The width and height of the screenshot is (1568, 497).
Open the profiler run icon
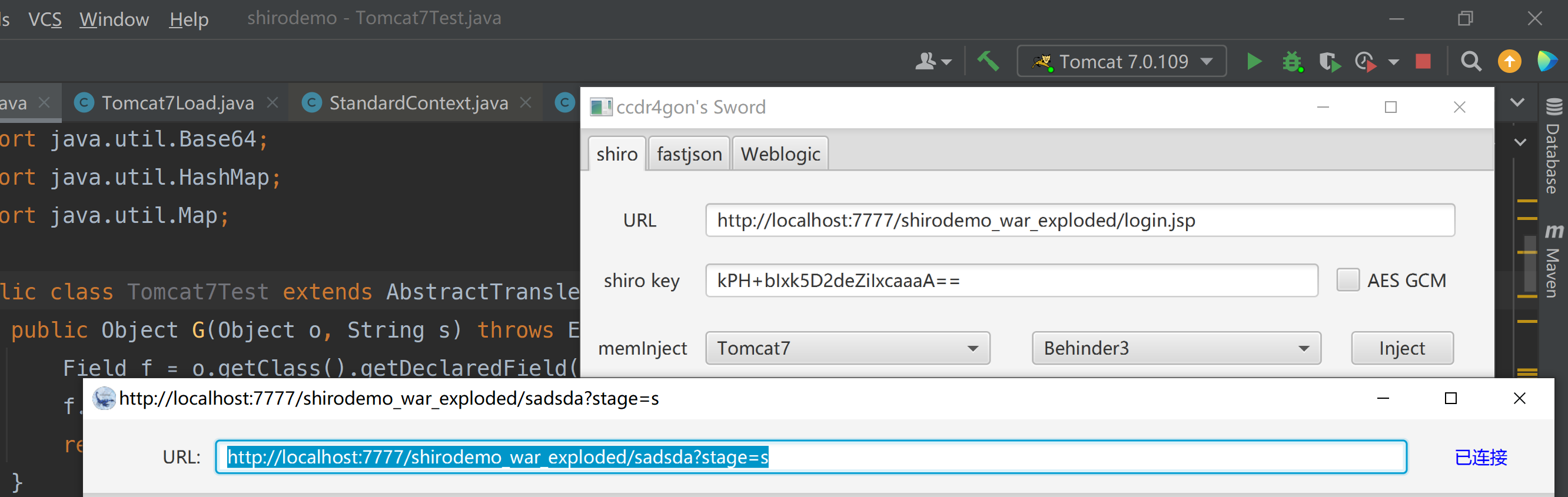tap(1366, 62)
